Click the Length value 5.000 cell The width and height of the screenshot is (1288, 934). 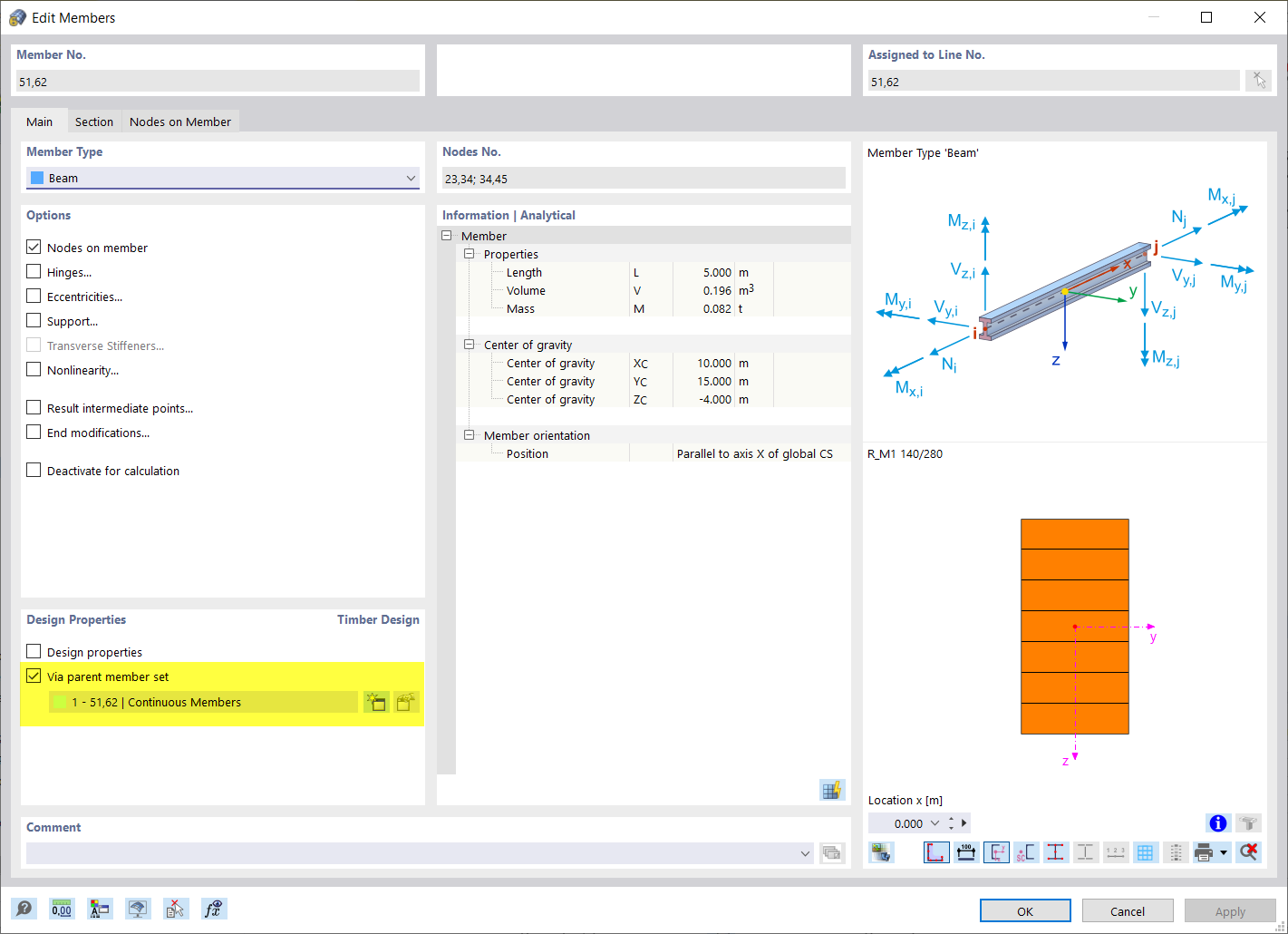pyautogui.click(x=702, y=272)
